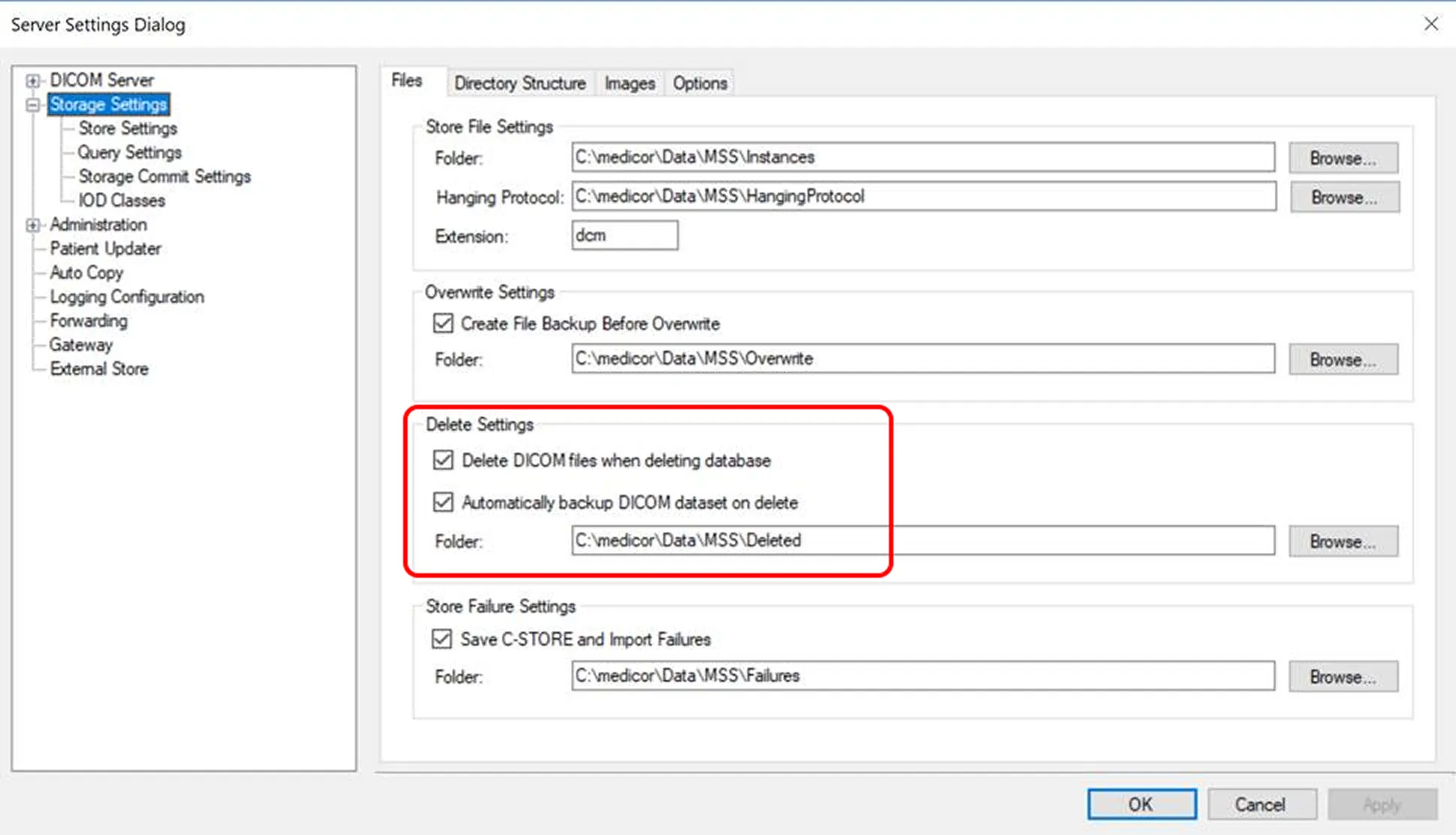Click in the Extension input field
Screen dimensions: 1456x835
click(x=624, y=235)
